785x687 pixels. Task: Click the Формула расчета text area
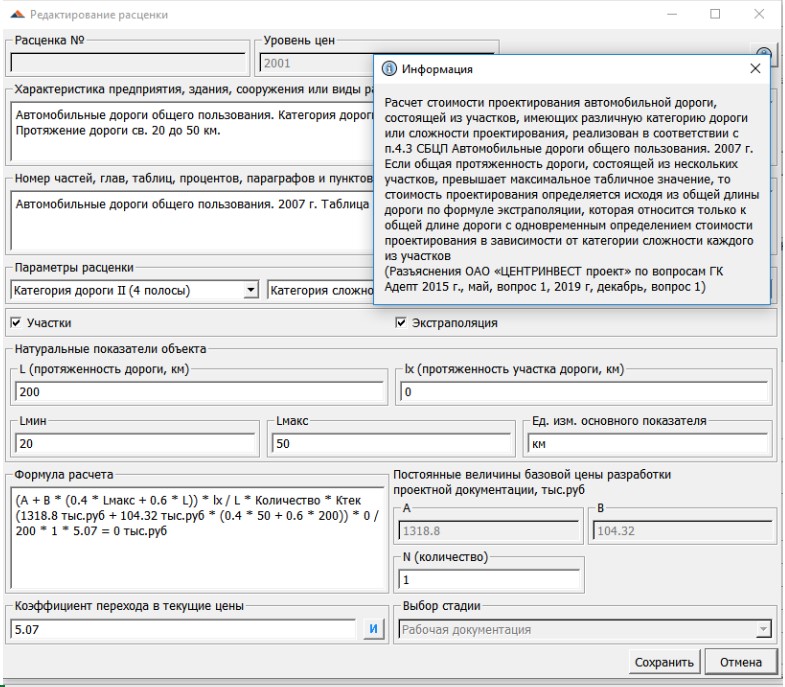(x=197, y=538)
